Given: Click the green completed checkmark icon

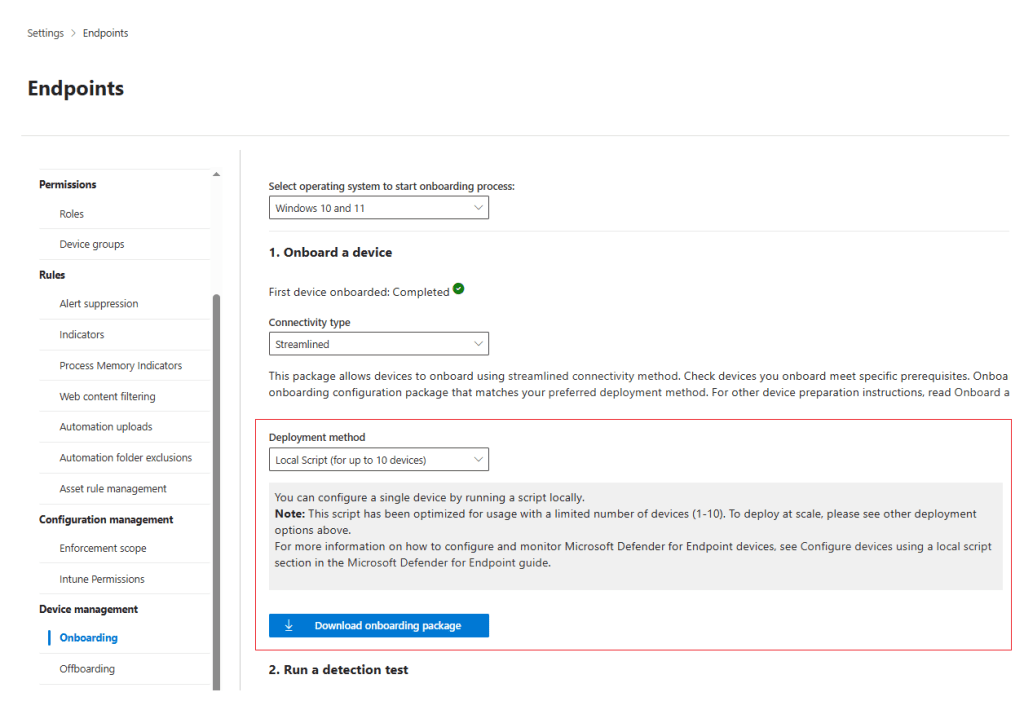Looking at the screenshot, I should (458, 288).
